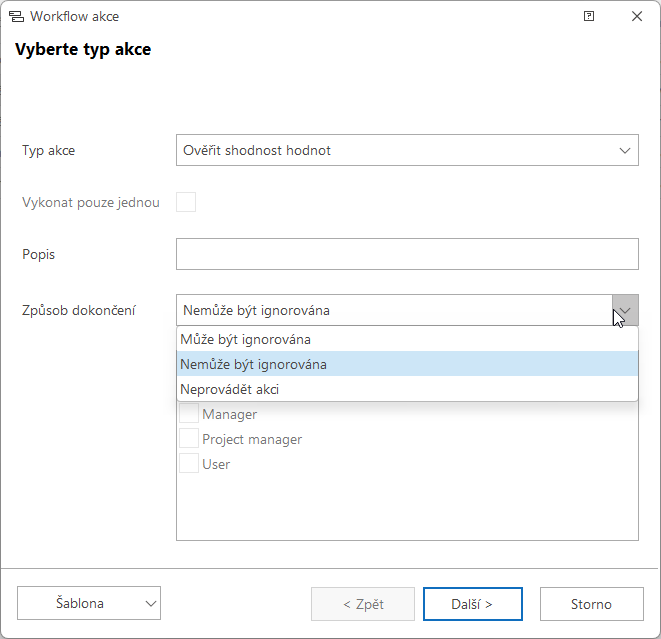Choose Nemůže být ignorována from list
Viewport: 661px width, 639px height.
pos(407,364)
